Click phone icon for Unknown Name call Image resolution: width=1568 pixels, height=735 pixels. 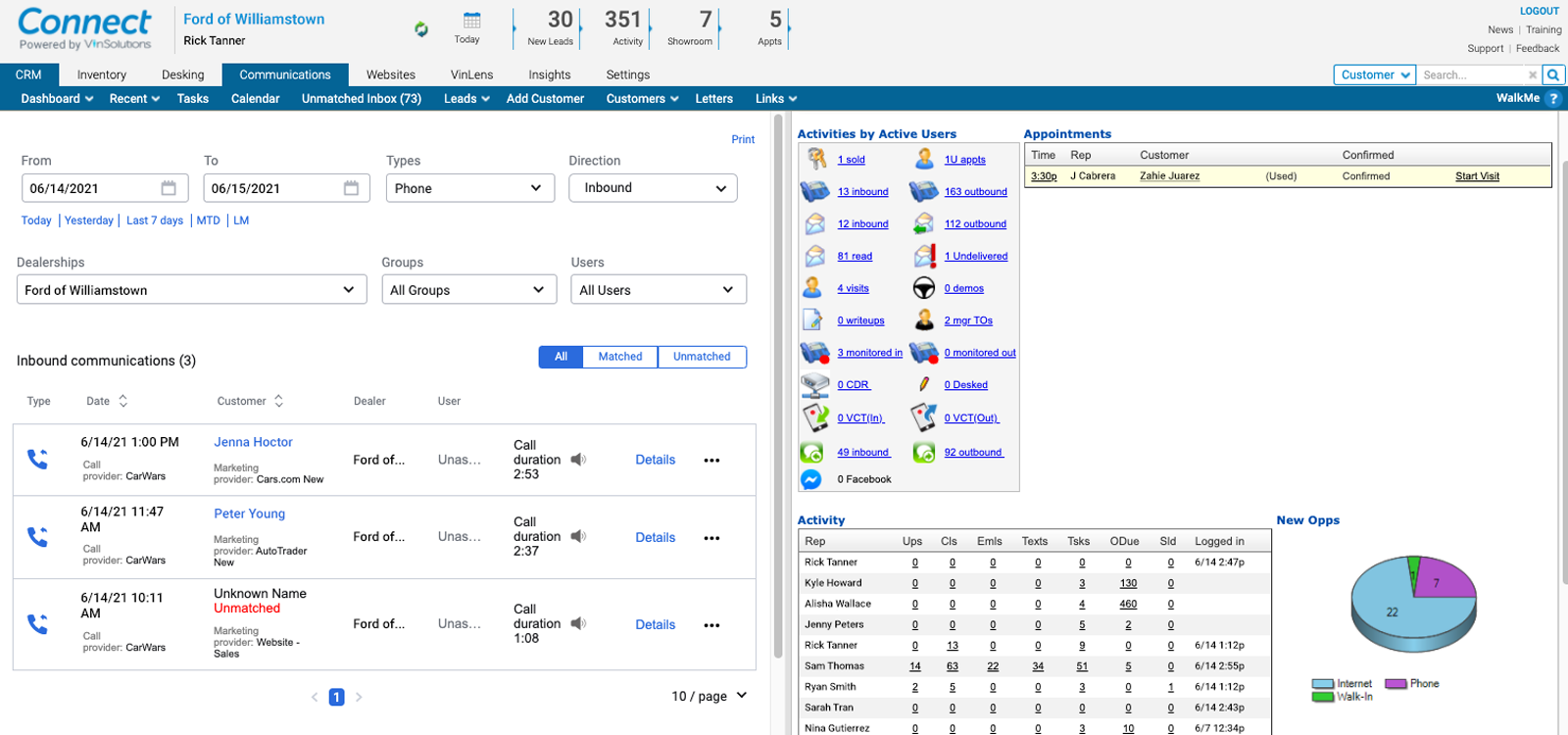click(37, 623)
